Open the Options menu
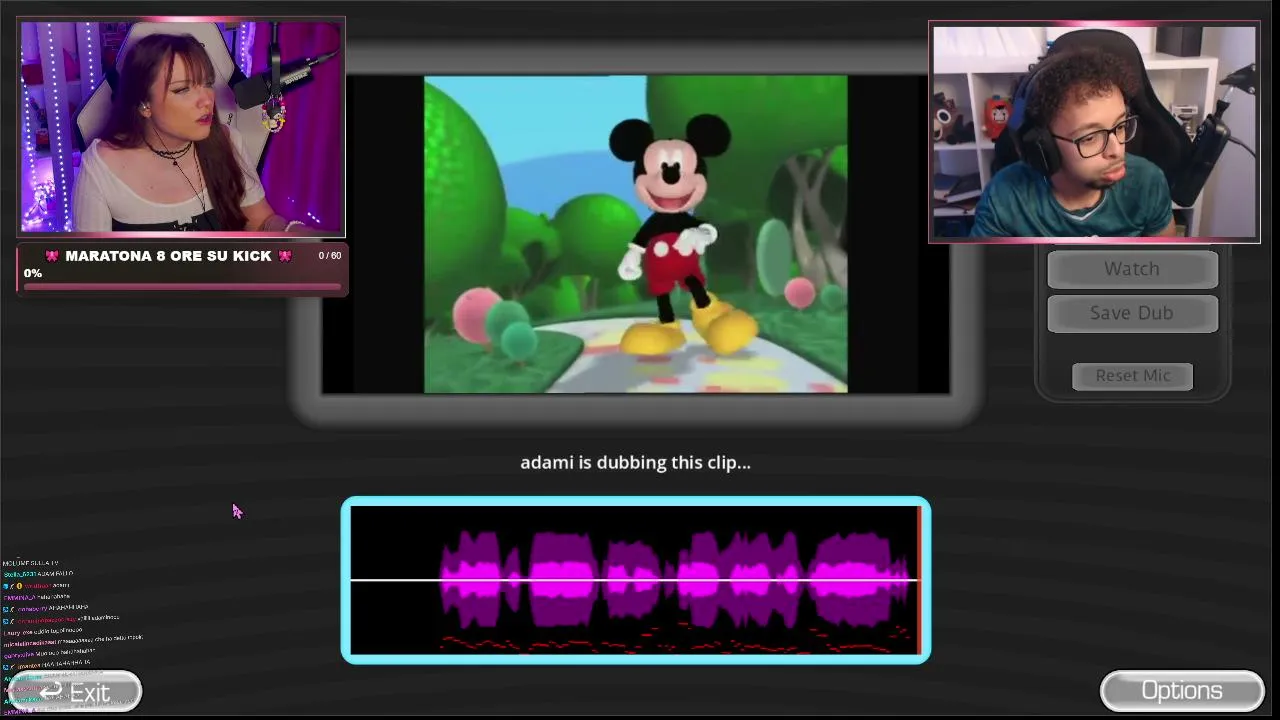The image size is (1280, 720). tap(1182, 691)
